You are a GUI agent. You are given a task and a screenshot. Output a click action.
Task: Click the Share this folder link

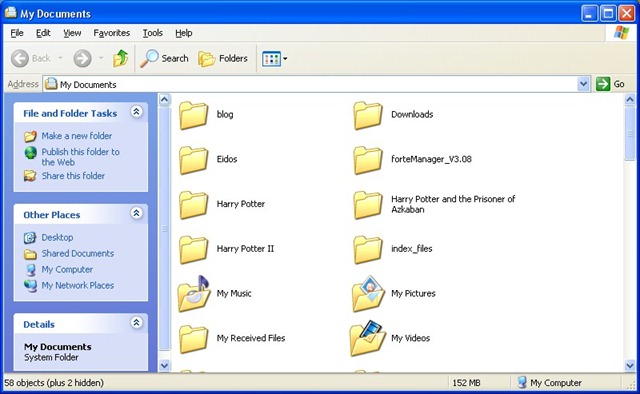click(73, 176)
